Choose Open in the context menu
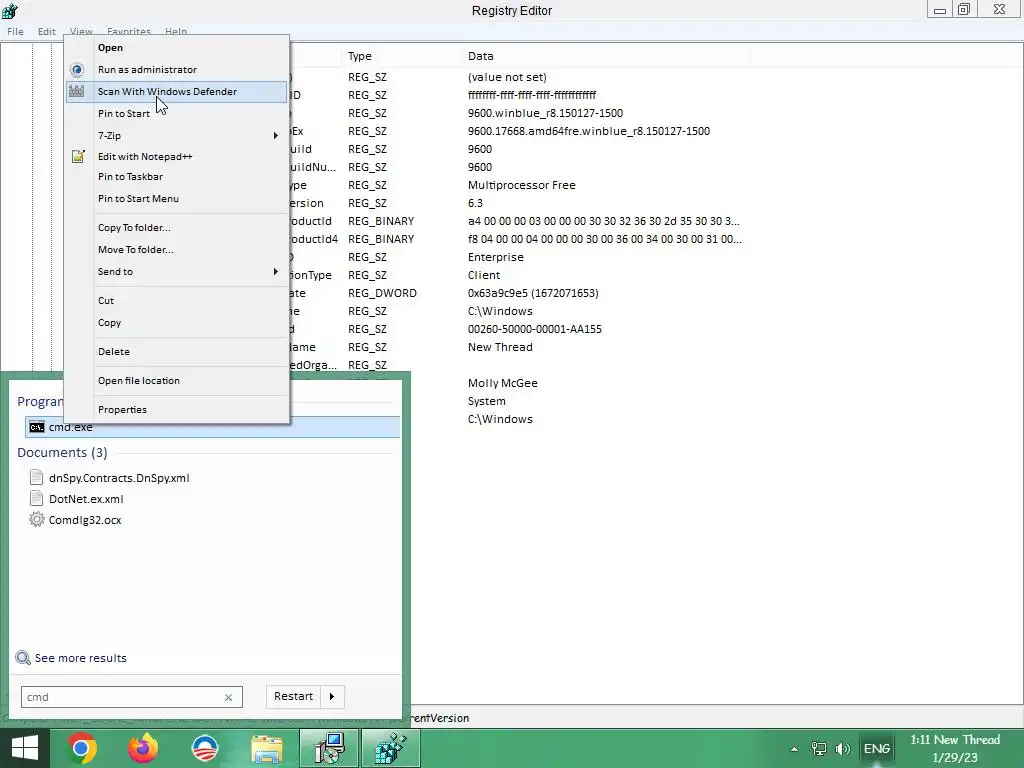The width and height of the screenshot is (1024, 768). 110,48
